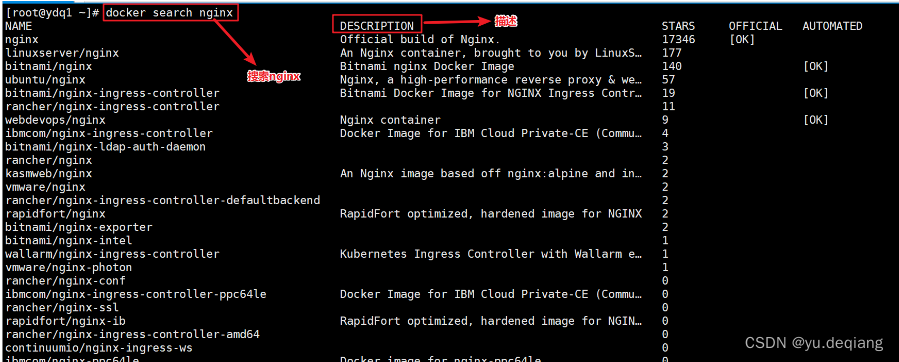The height and width of the screenshot is (362, 899).
Task: Select 'bitnami/nginx-ingress-controller' image name
Action: [112, 93]
